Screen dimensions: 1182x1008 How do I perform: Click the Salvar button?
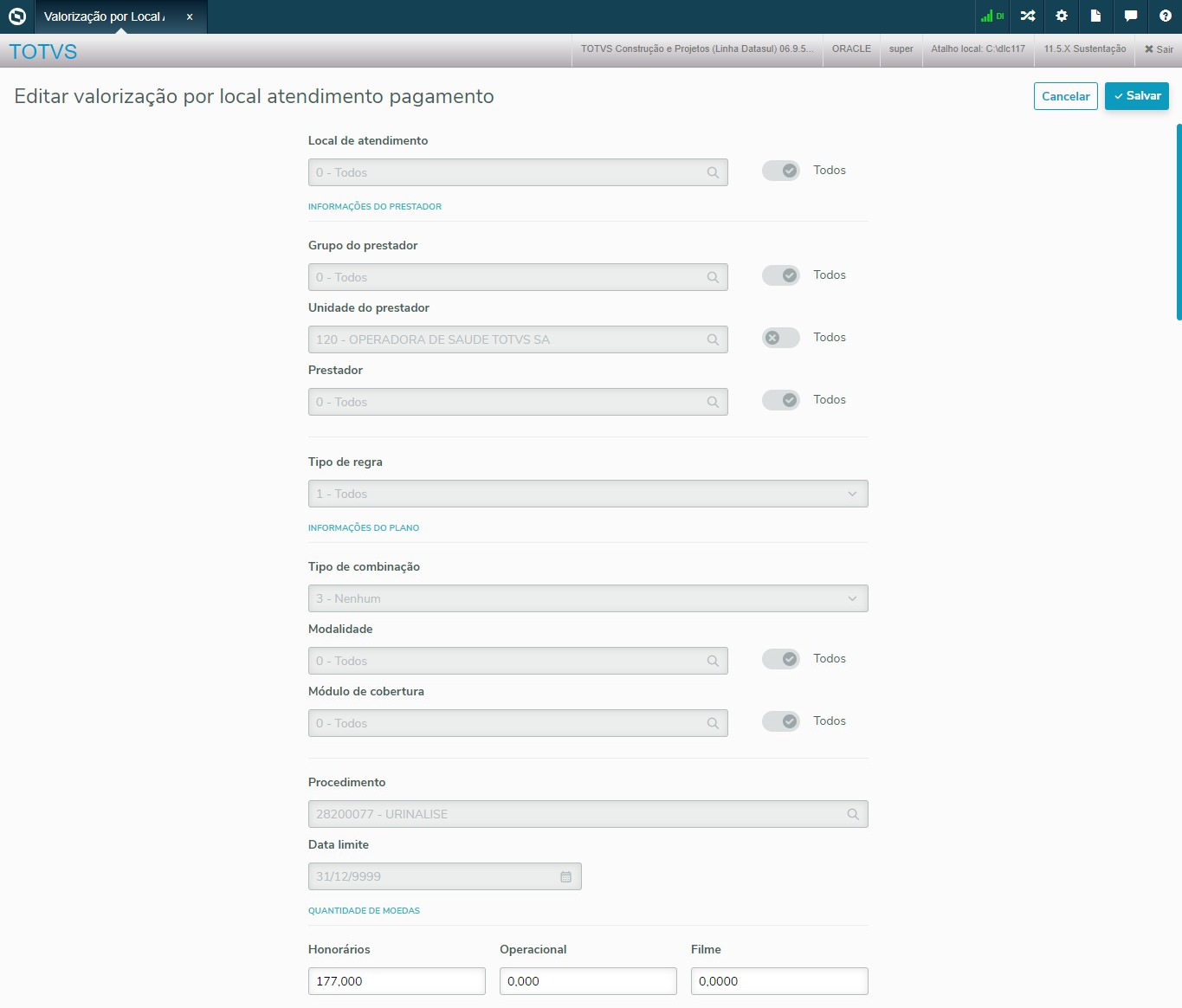[1137, 96]
